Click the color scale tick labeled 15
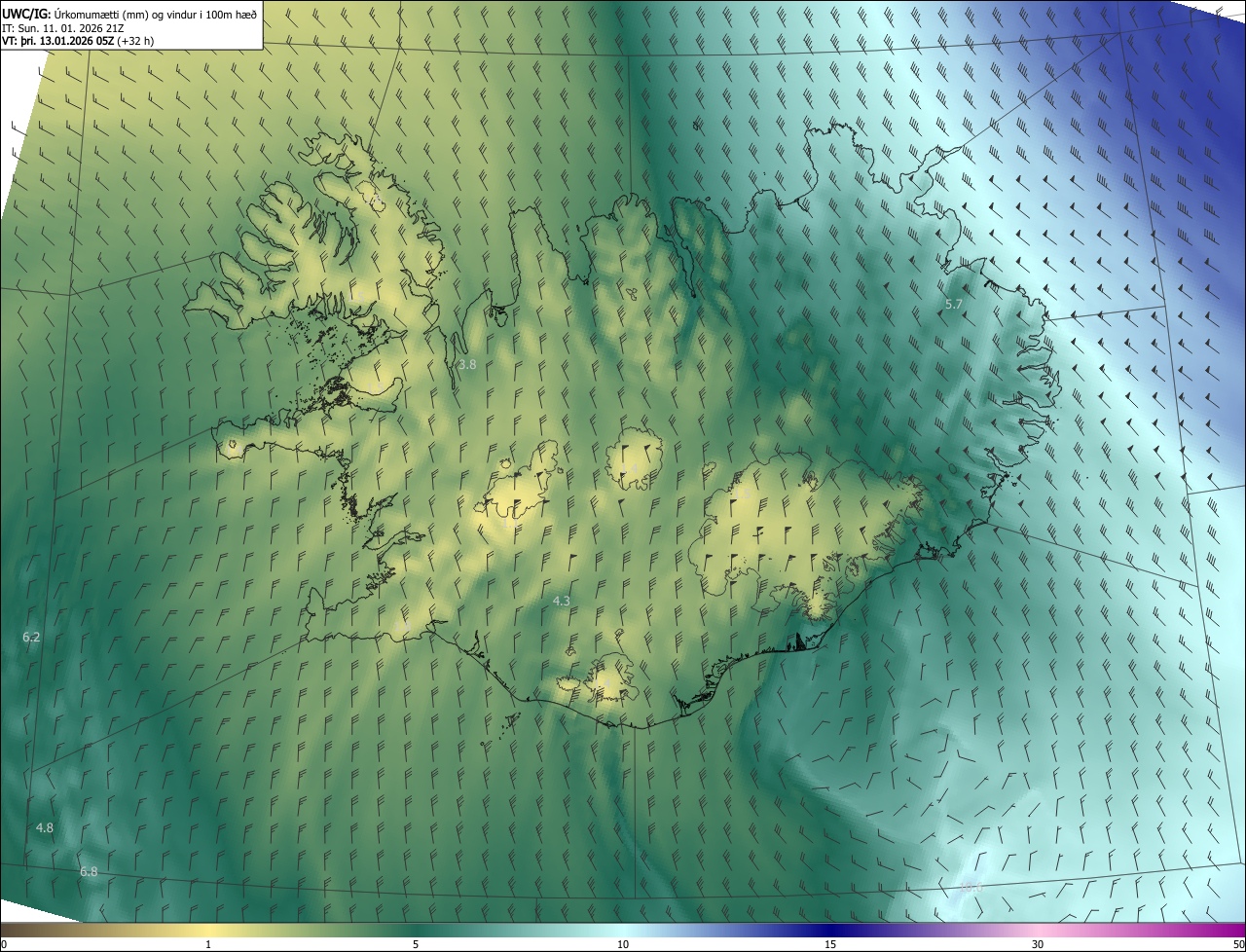The width and height of the screenshot is (1246, 952). pos(830,945)
